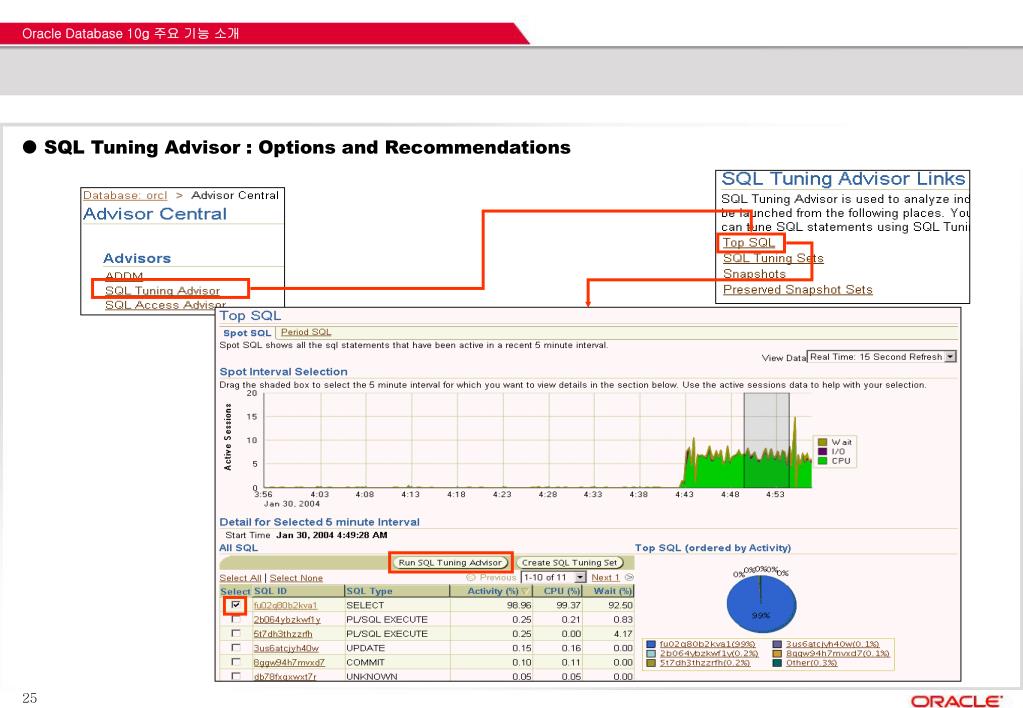1023x708 pixels.
Task: Click the Activity (%) sort triangle icon
Action: [524, 591]
